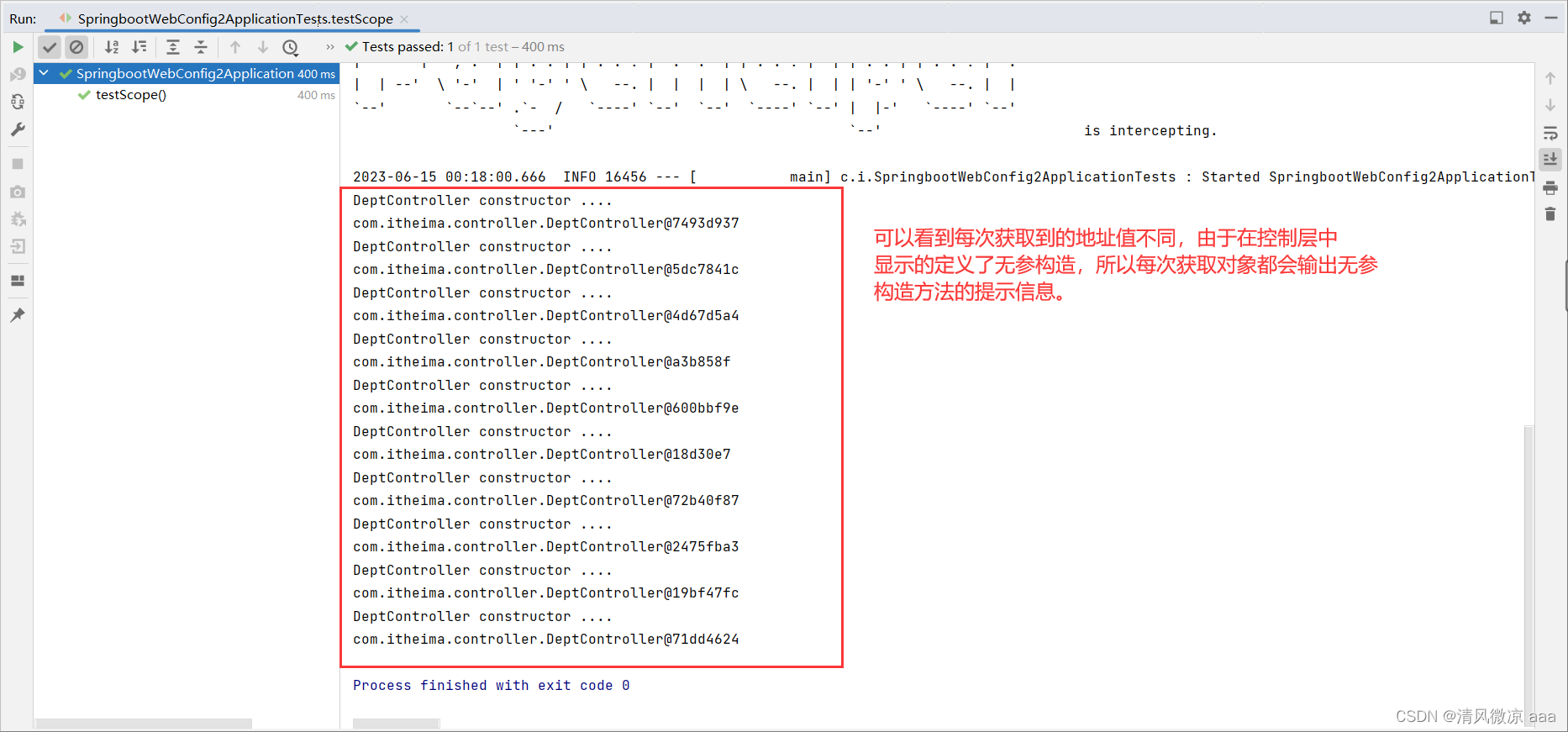Click the bug-with-gear icon in the sidebar
The image size is (1568, 732).
(18, 219)
